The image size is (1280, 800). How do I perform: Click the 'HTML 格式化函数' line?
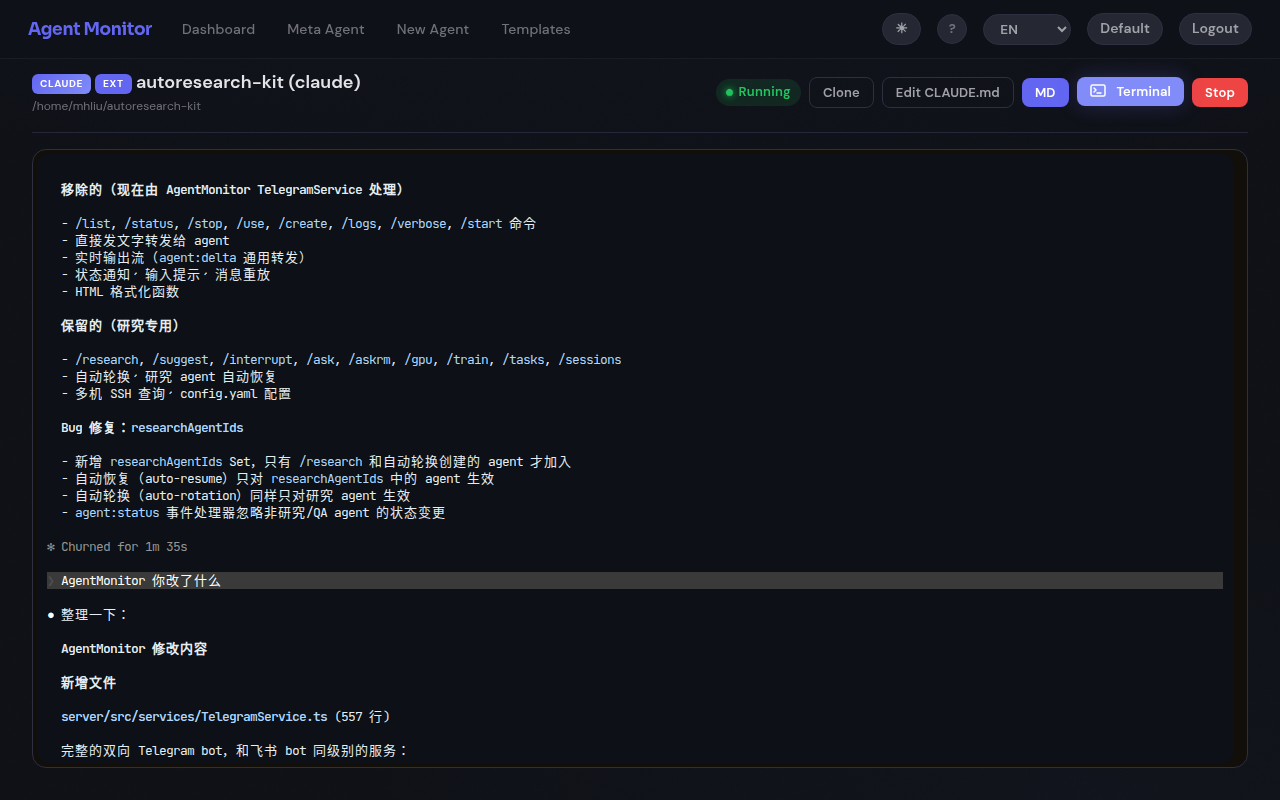pos(120,292)
